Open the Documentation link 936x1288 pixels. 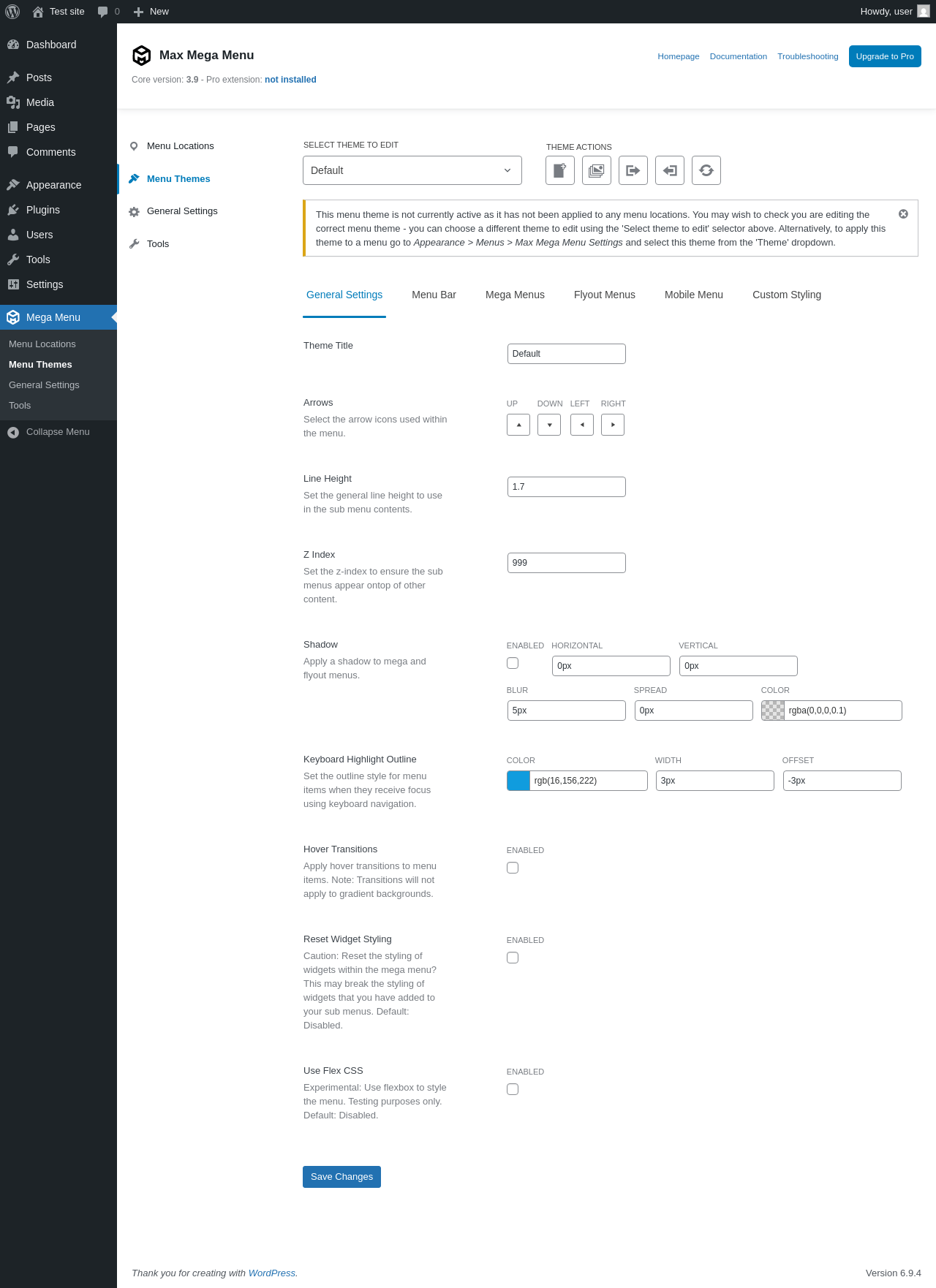pyautogui.click(x=739, y=56)
